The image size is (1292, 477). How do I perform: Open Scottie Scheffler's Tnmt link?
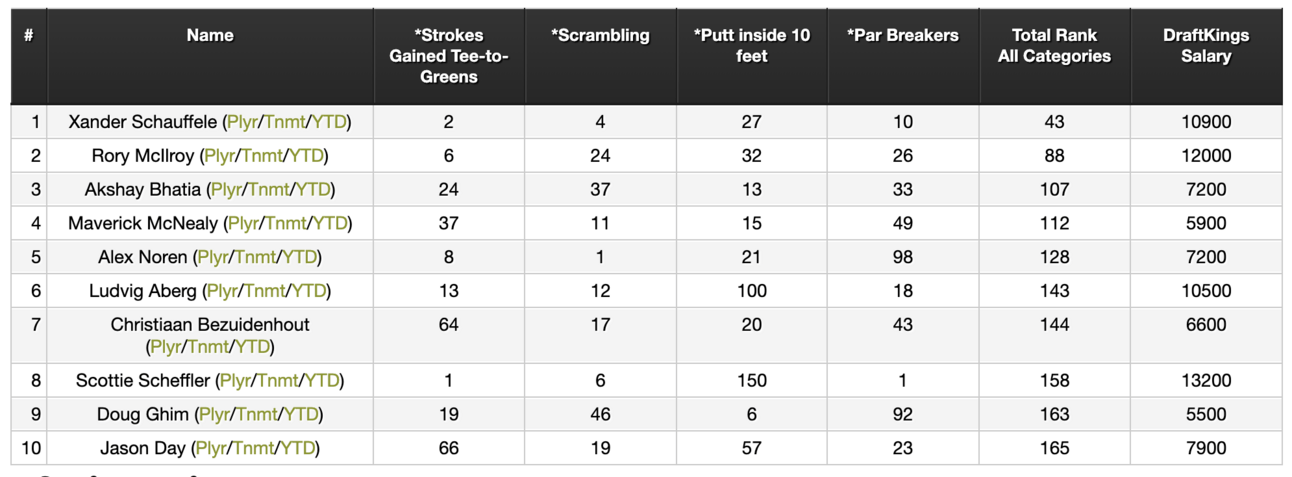tap(279, 381)
